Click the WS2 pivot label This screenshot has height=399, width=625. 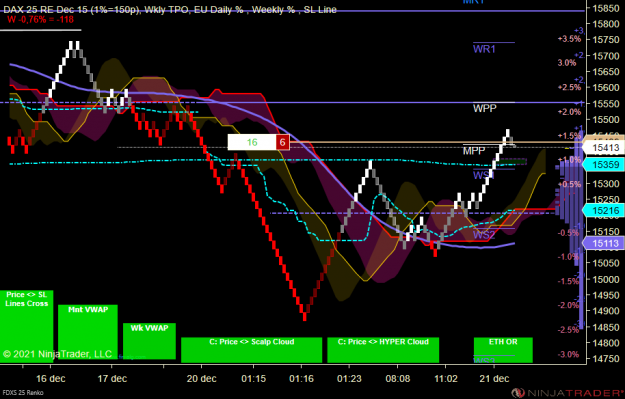pos(484,235)
